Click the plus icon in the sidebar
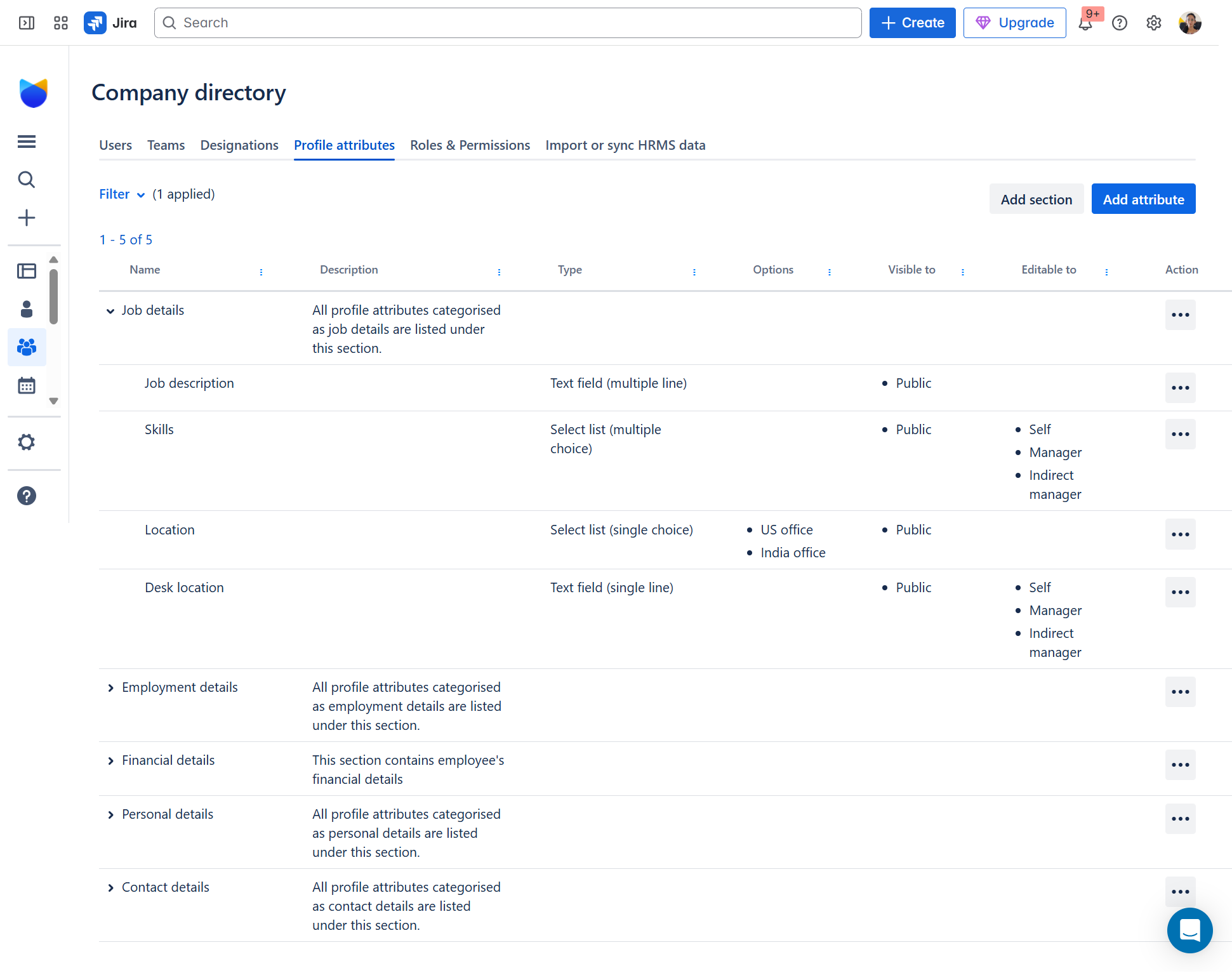Image resolution: width=1232 pixels, height=973 pixels. tap(27, 218)
